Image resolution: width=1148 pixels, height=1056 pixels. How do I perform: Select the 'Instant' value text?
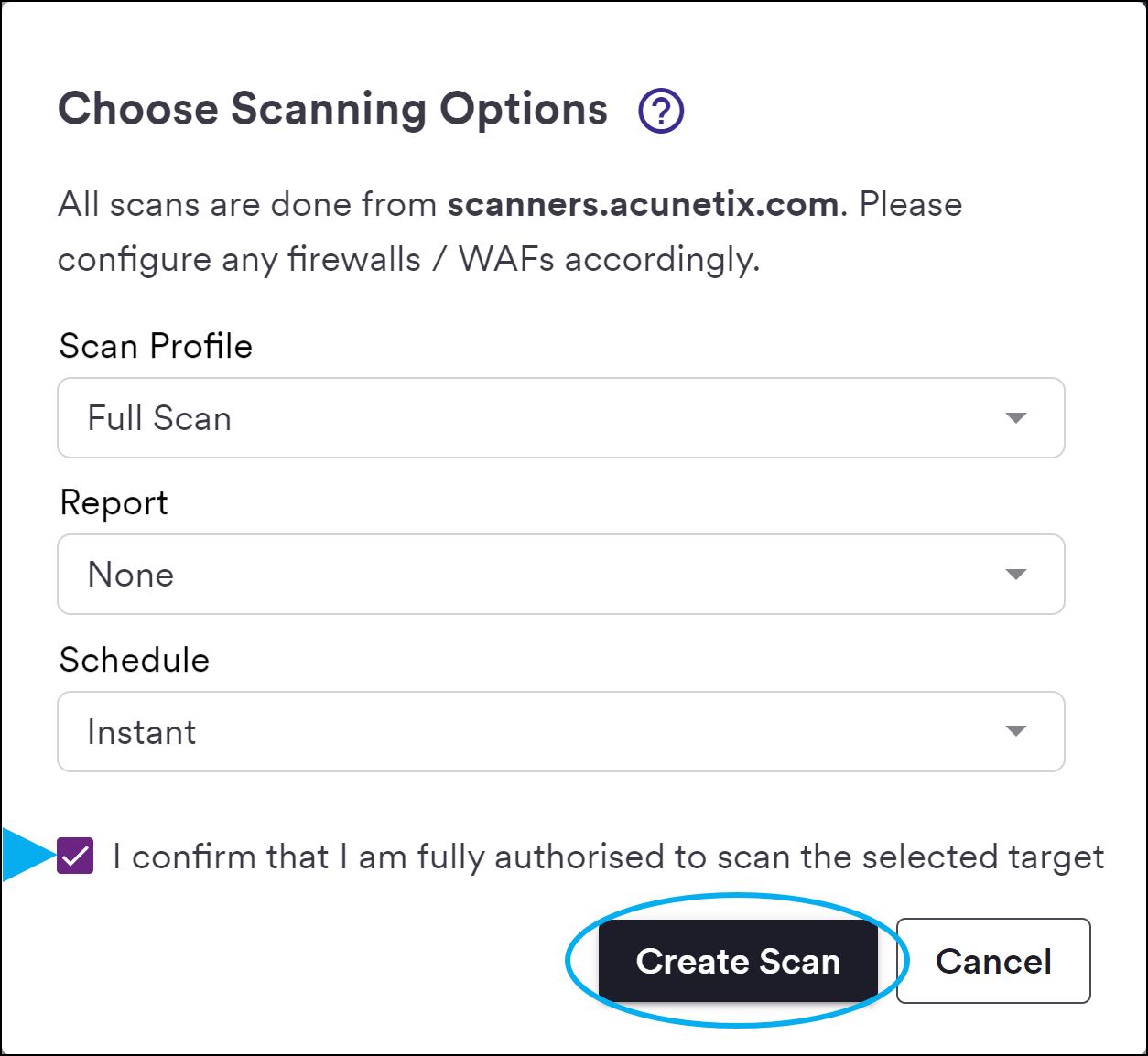(x=142, y=732)
